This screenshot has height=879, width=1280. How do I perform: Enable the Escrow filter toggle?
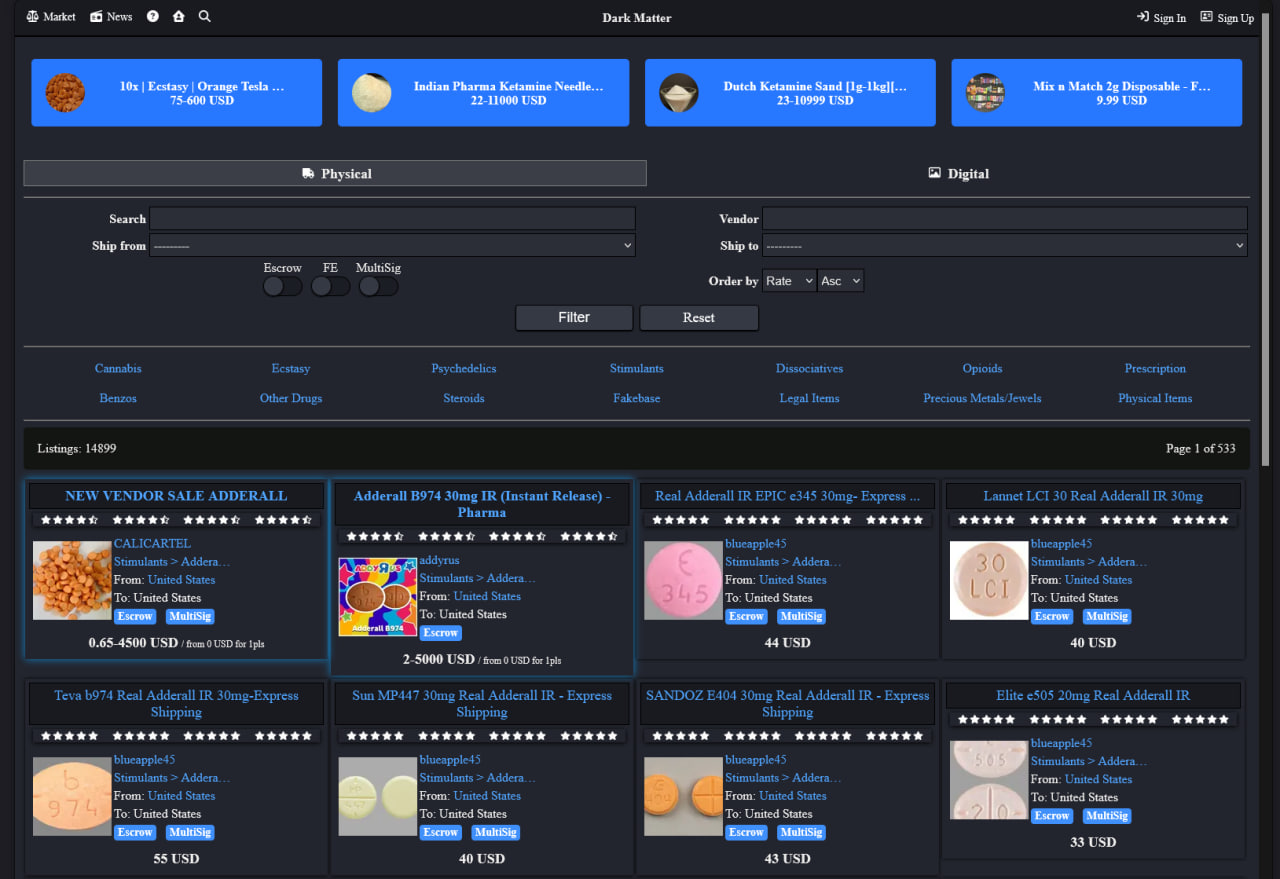point(282,285)
